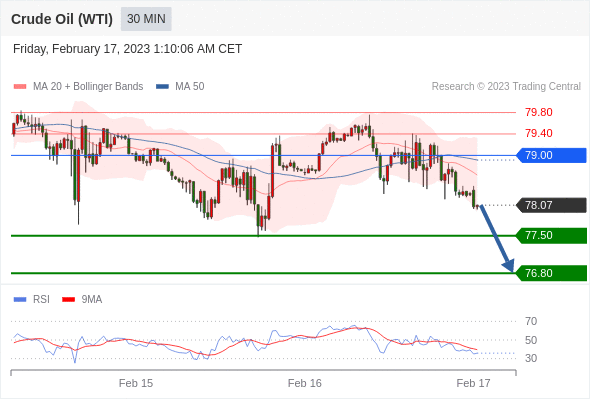
Task: Click the 30 MIN timeframe badge
Action: [146, 19]
